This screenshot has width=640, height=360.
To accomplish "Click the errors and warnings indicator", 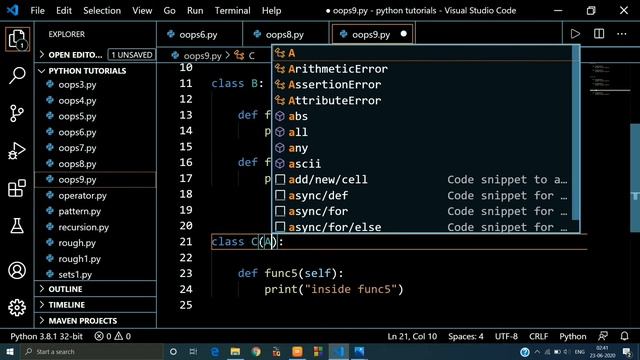I will pos(113,336).
